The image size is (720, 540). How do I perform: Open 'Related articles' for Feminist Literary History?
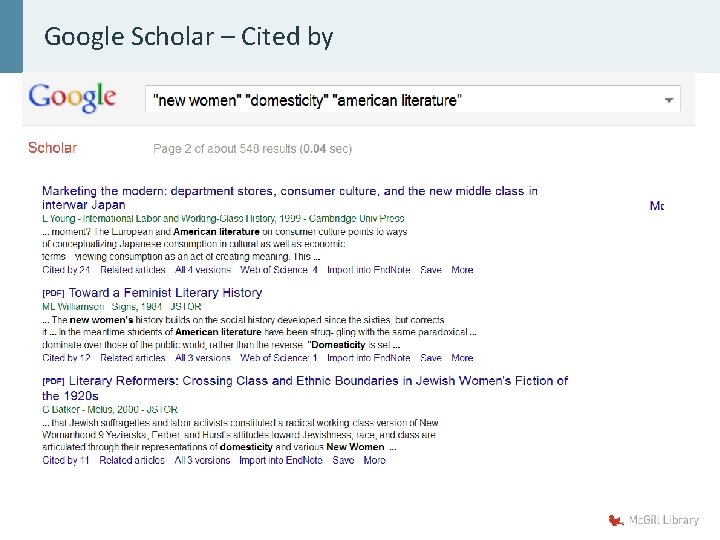click(133, 358)
